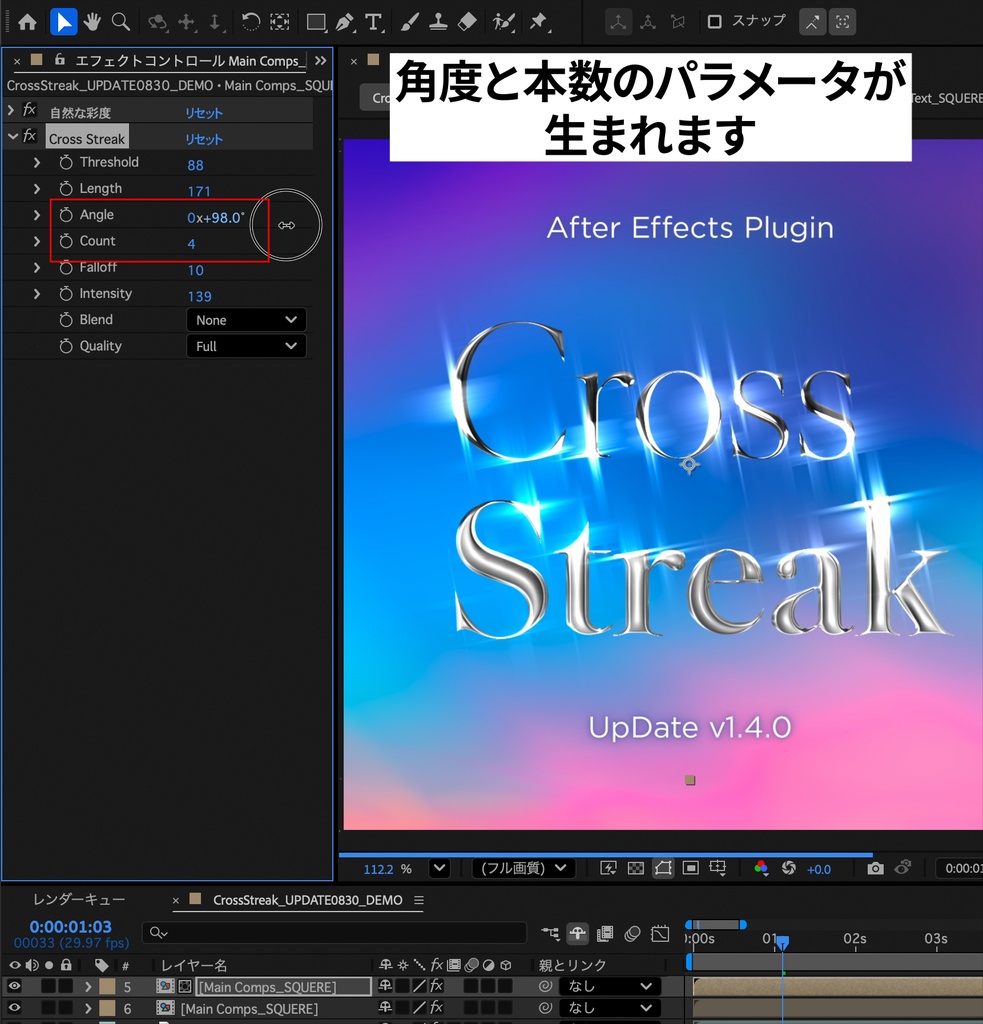Select the Pen tool
The width and height of the screenshot is (983, 1024).
pos(344,22)
